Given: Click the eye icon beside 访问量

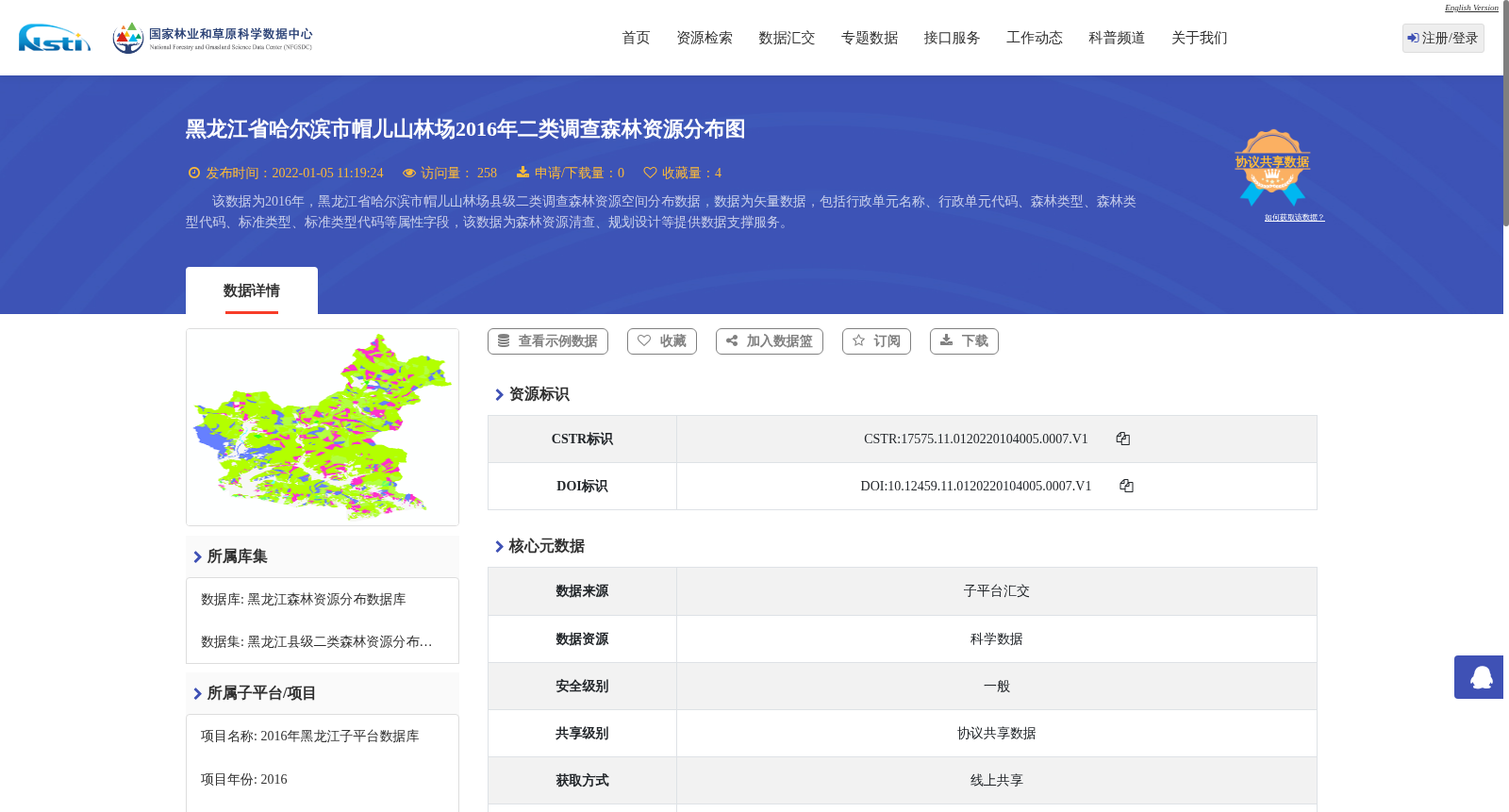Looking at the screenshot, I should 409,173.
